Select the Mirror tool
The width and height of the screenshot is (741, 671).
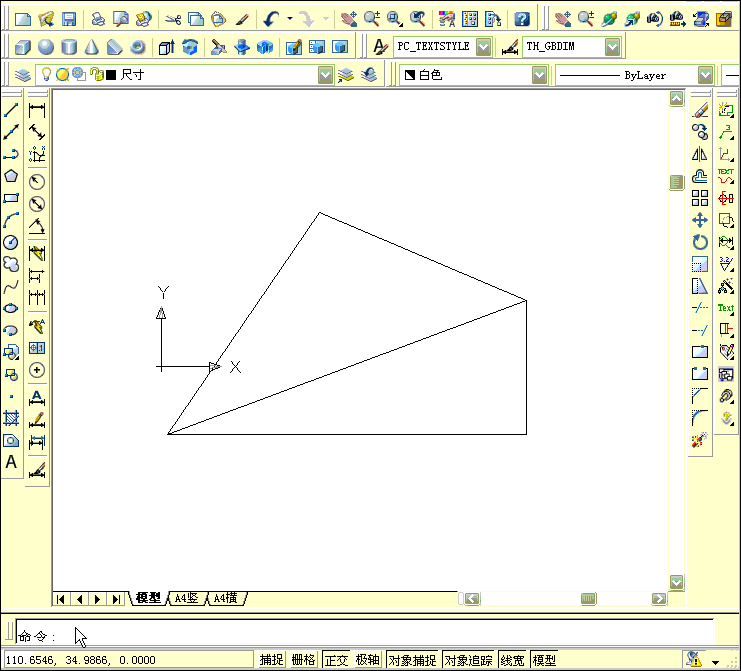[700, 154]
